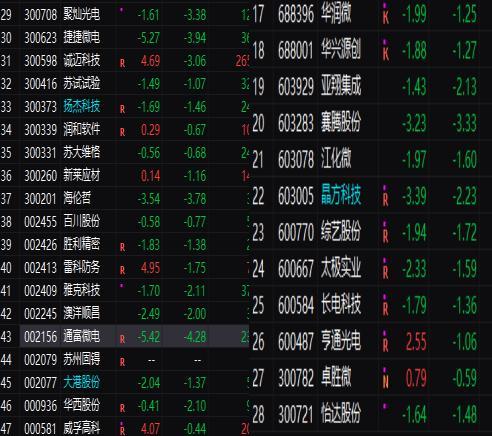Click the R marker beside 胜利精密
Viewport: 492px width, 436px height.
(122, 247)
